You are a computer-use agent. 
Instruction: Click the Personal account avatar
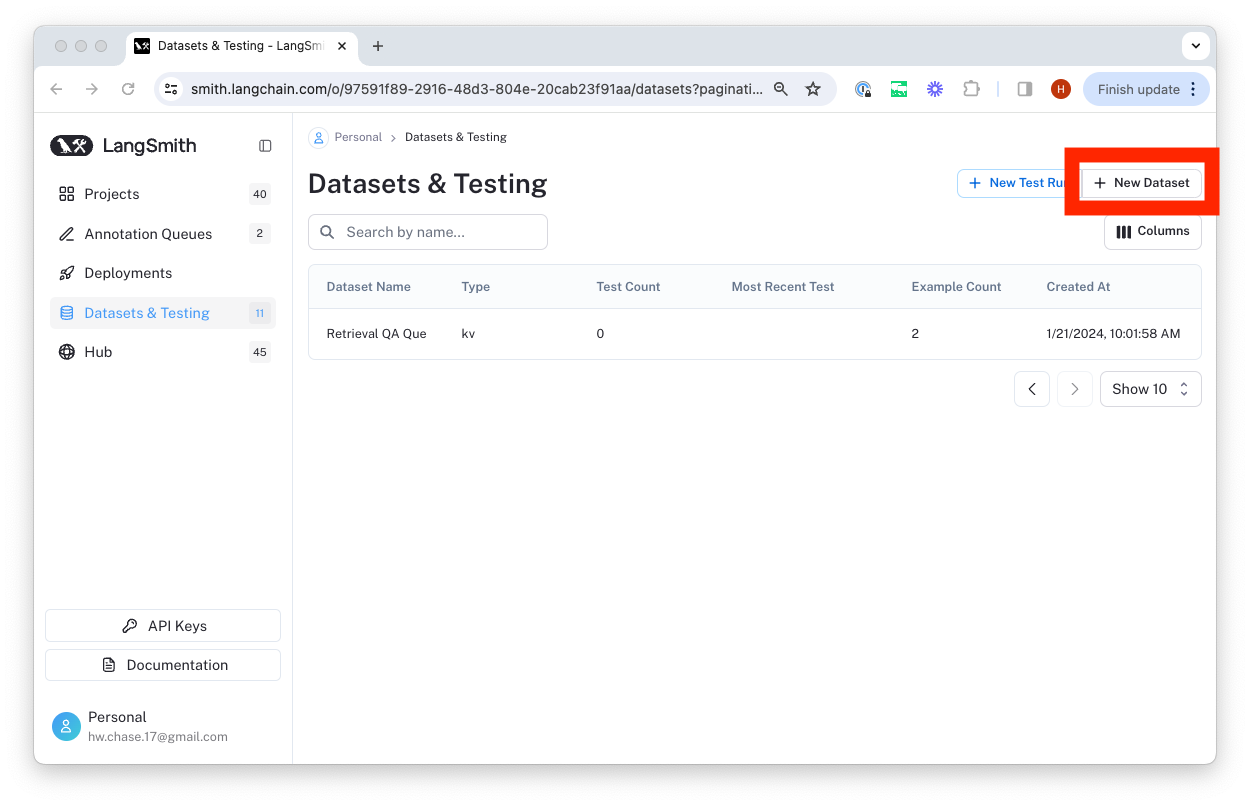coord(66,727)
